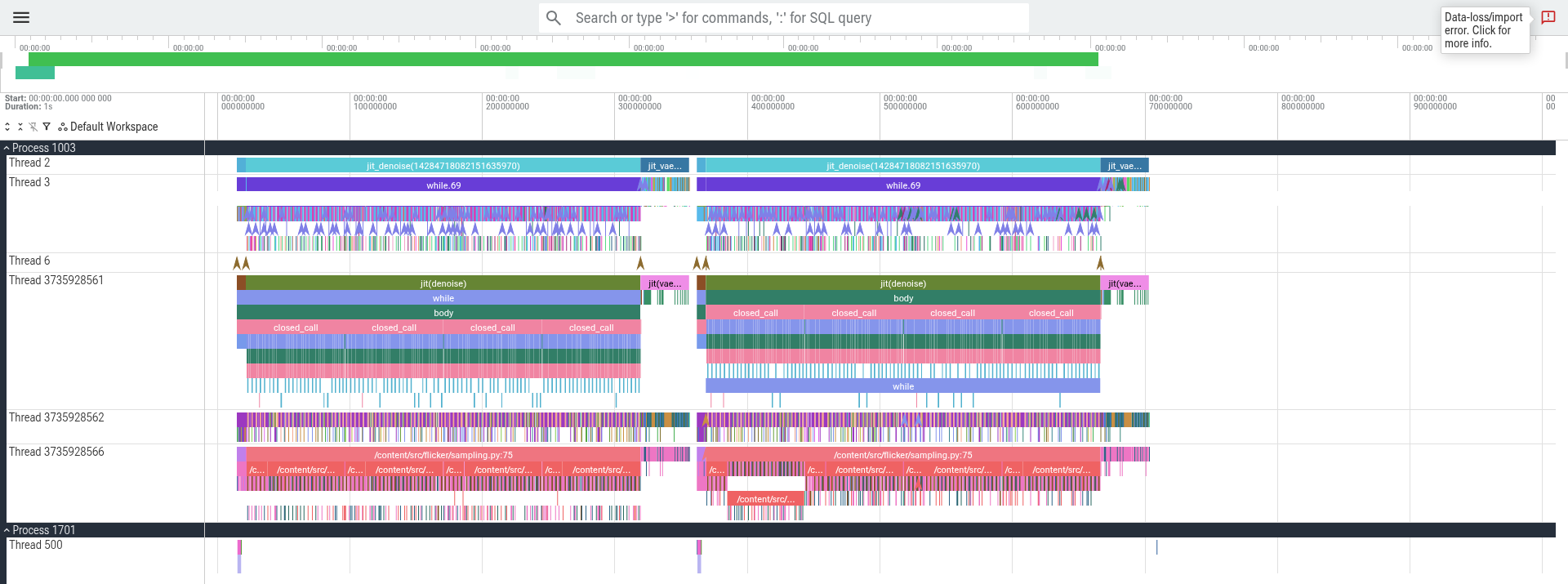Viewport: 1568px width, 584px height.
Task: Select the Thread 3735928566 track label
Action: (x=56, y=452)
